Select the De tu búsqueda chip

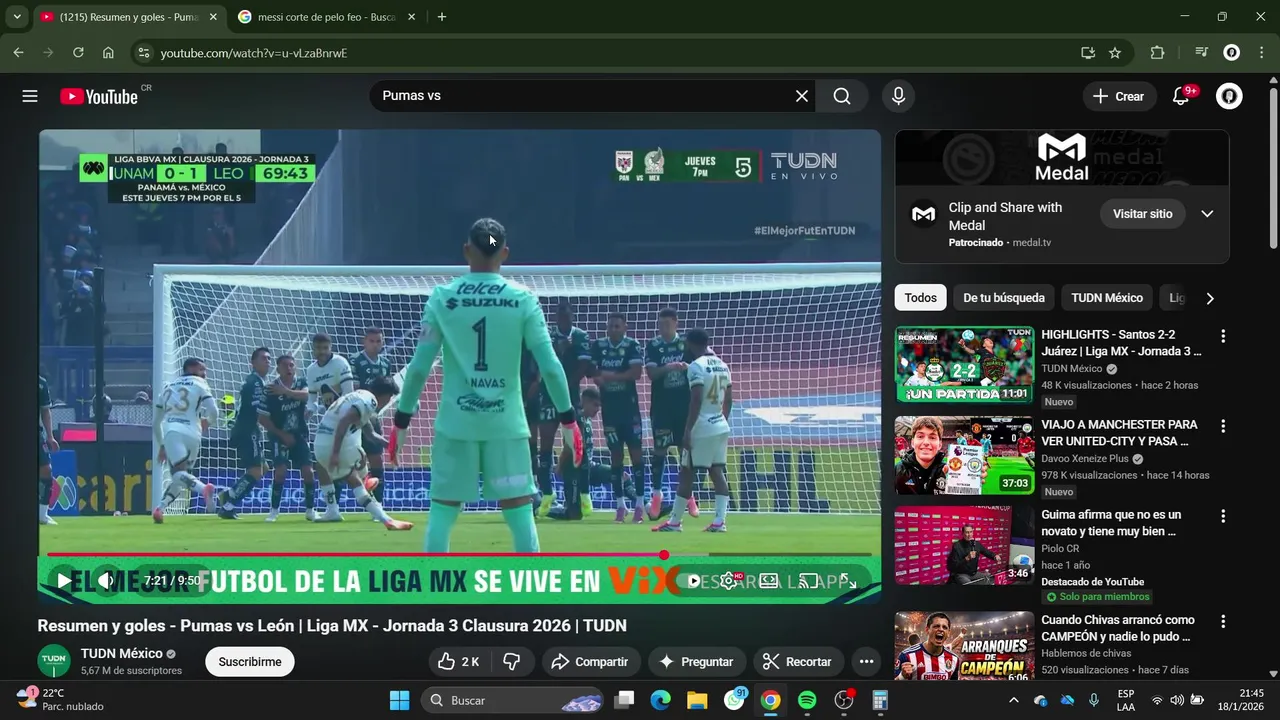click(x=1004, y=298)
